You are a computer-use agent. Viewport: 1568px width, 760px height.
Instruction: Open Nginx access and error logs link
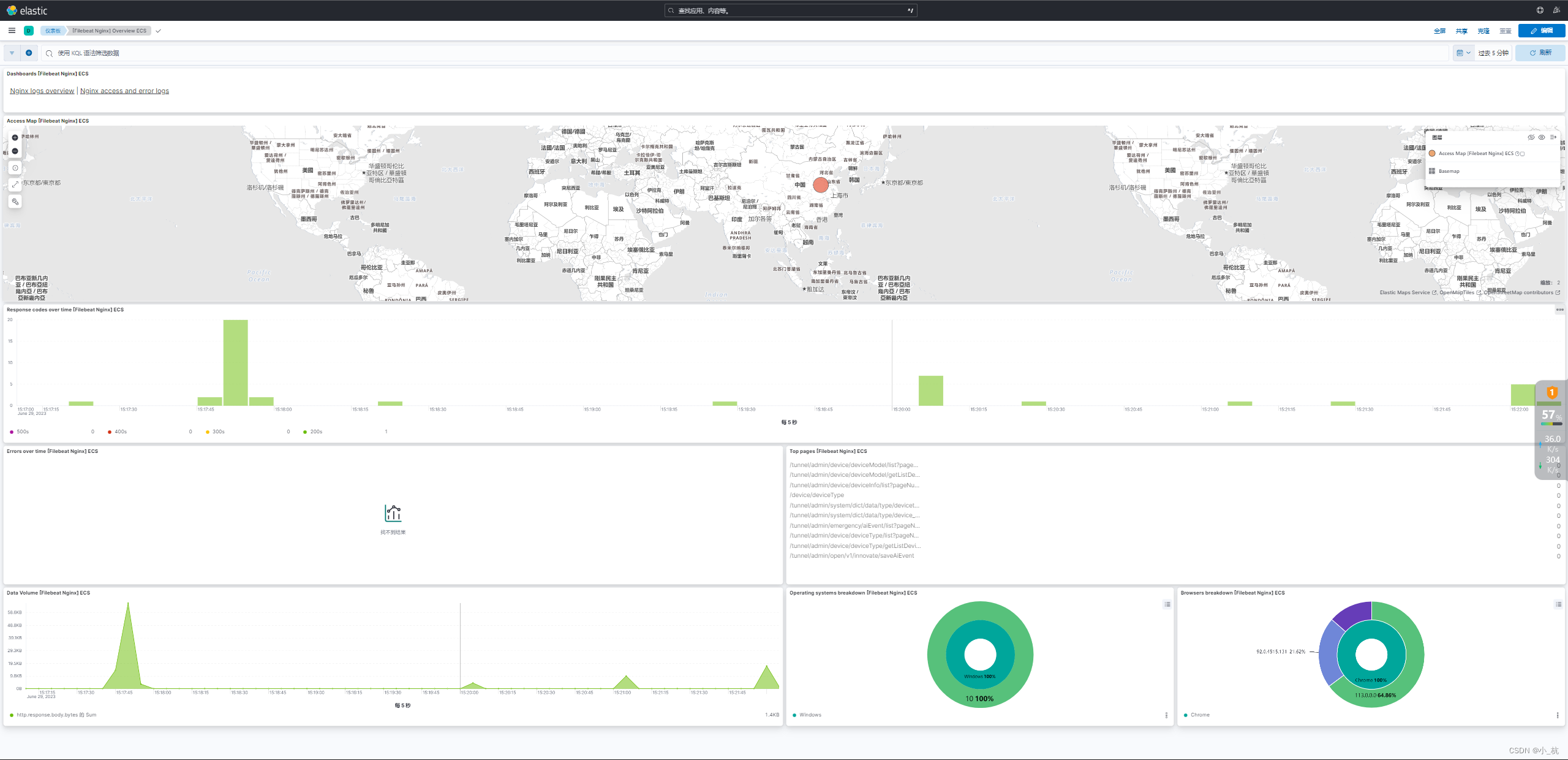pos(124,91)
